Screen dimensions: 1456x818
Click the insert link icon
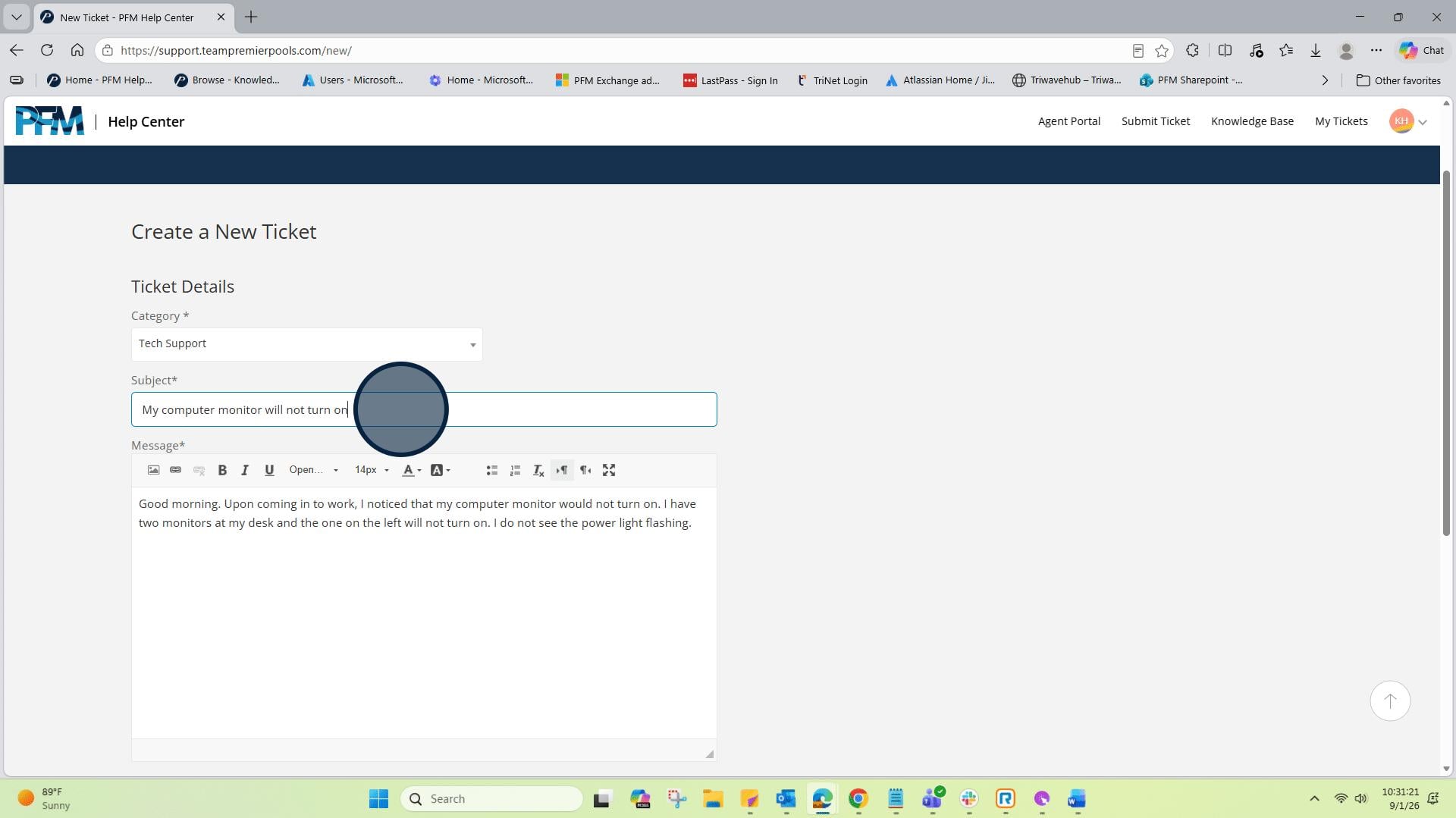pos(176,470)
